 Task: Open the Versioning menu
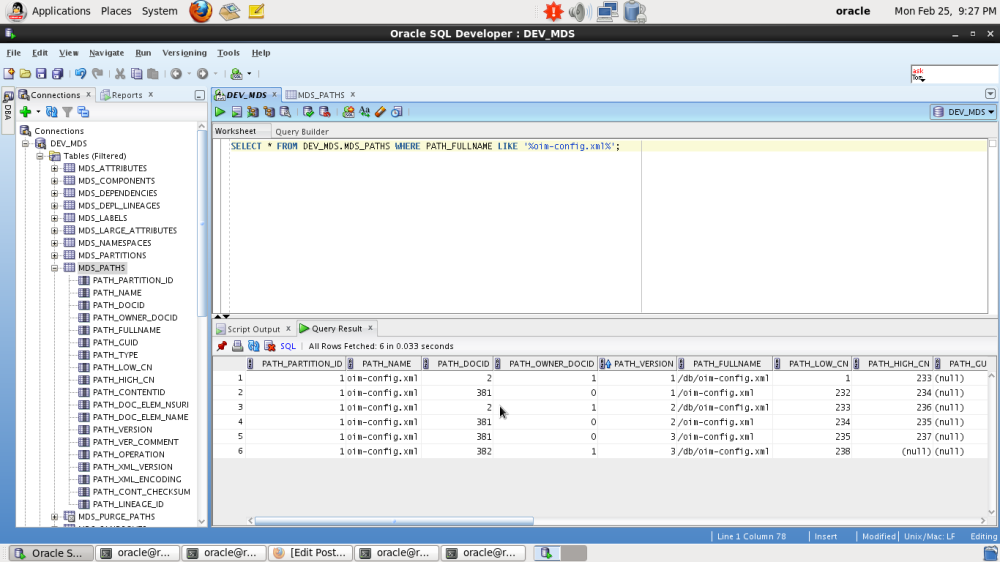[x=184, y=53]
